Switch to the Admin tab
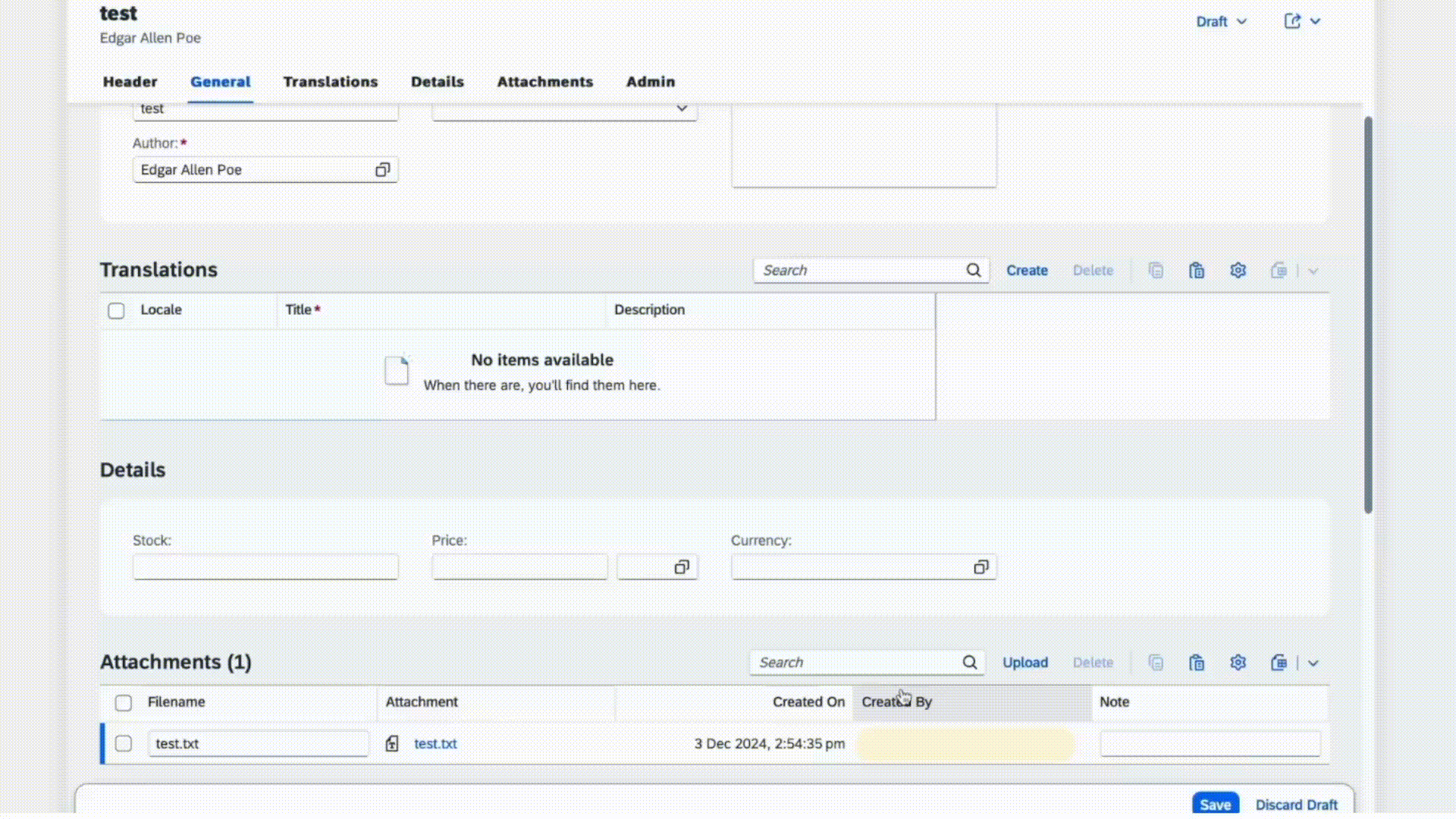 pyautogui.click(x=651, y=82)
